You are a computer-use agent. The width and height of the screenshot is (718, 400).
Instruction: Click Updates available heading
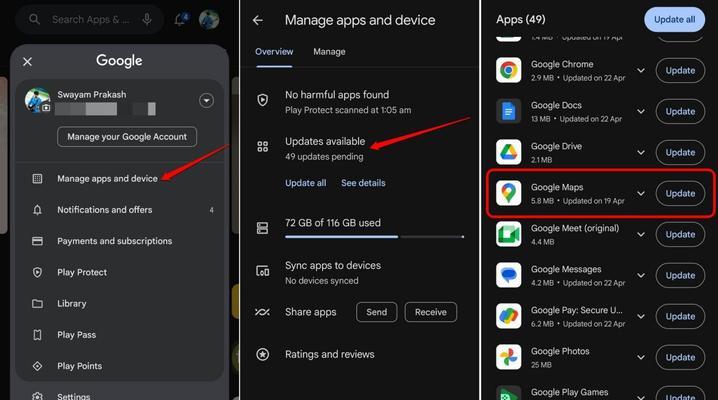pos(325,141)
